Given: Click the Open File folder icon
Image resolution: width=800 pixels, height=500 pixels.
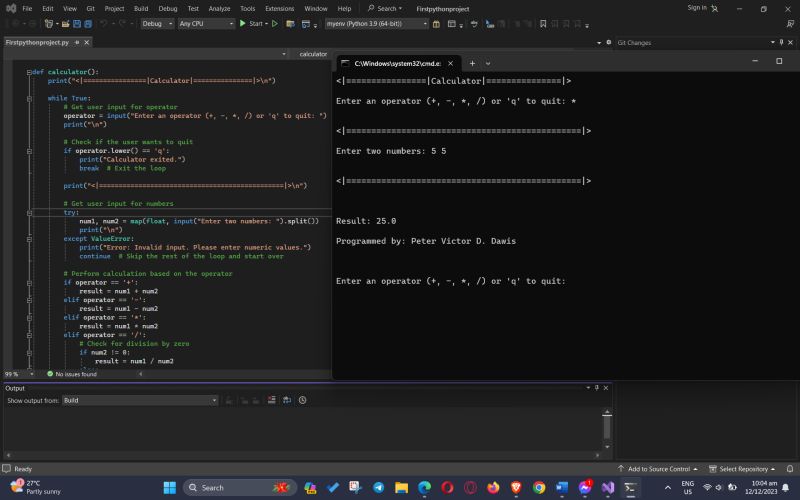Looking at the screenshot, I should tap(65, 24).
